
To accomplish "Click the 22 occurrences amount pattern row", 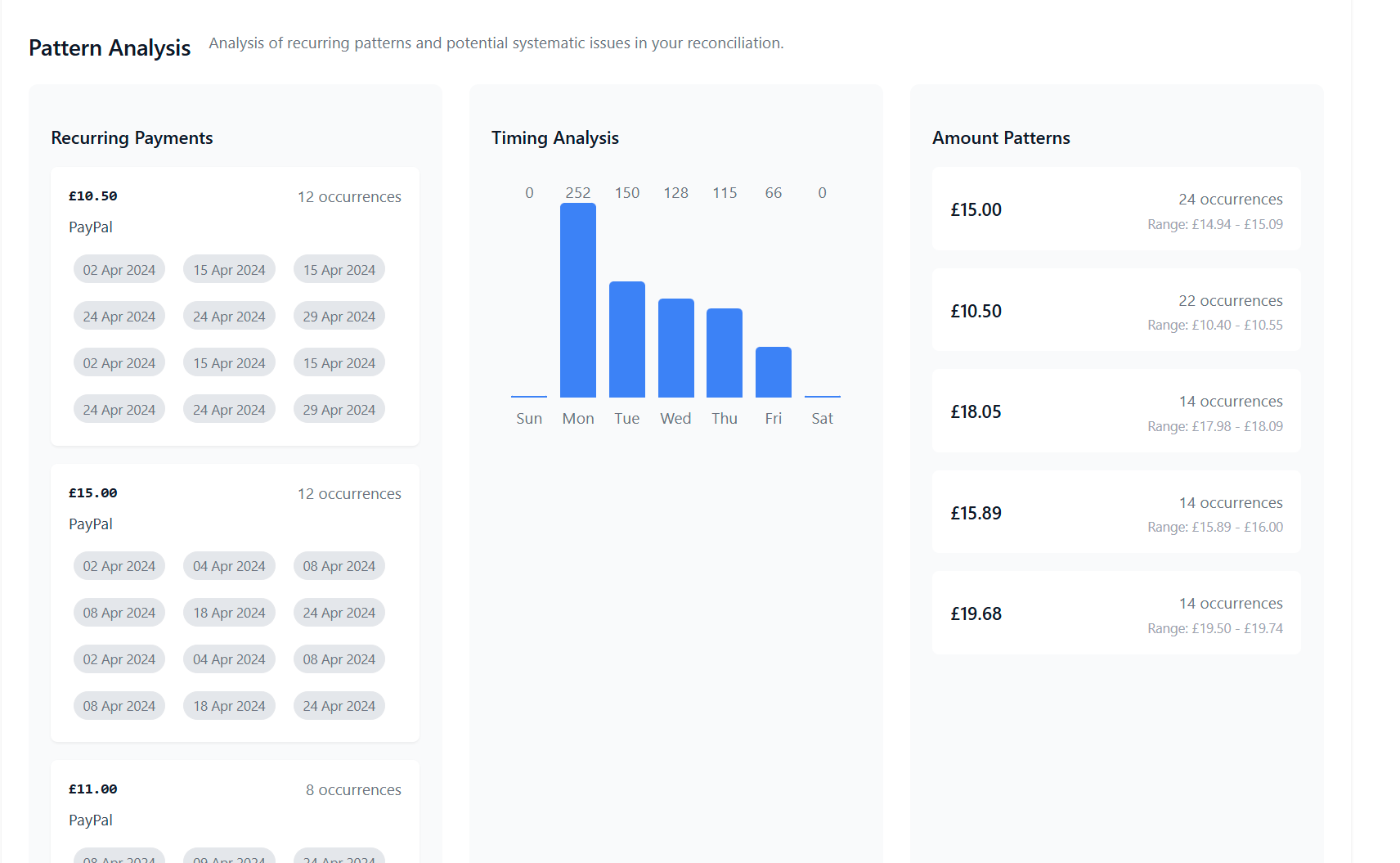I will [1115, 311].
